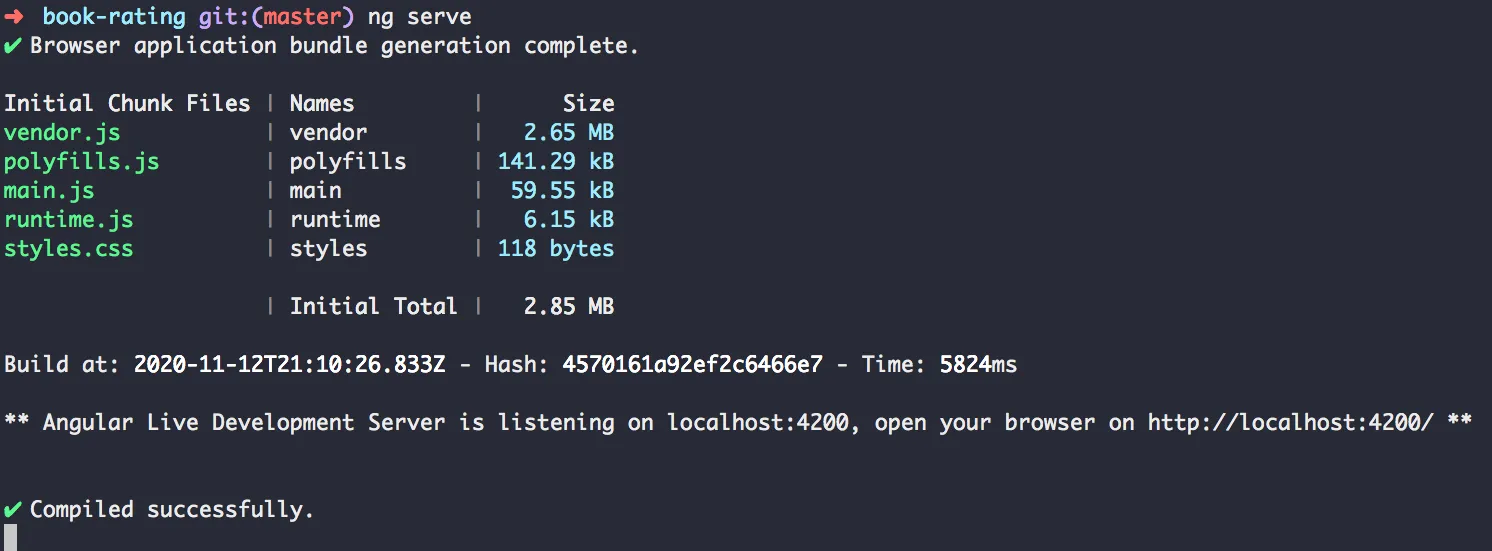Click the 141.29 kB polyfills size
This screenshot has height=551, width=1492.
[556, 161]
